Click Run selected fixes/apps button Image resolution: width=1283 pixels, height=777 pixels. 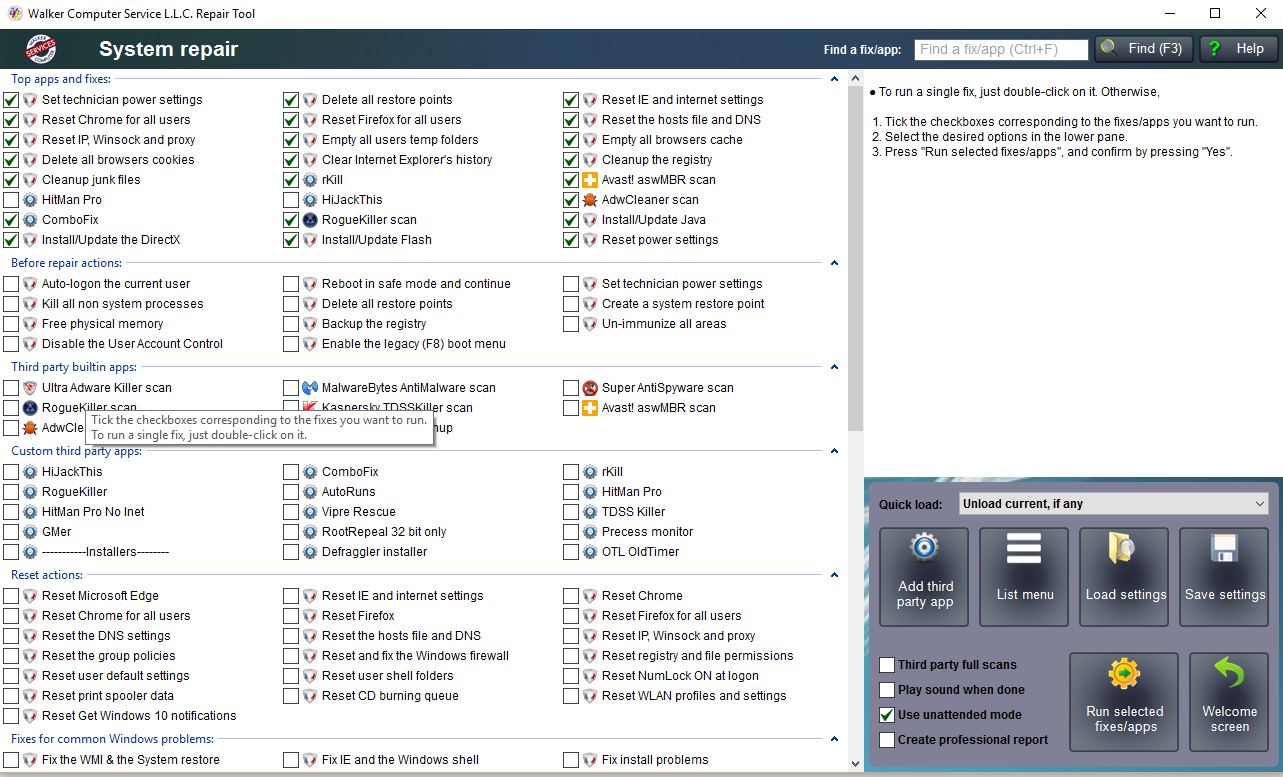tap(1125, 702)
